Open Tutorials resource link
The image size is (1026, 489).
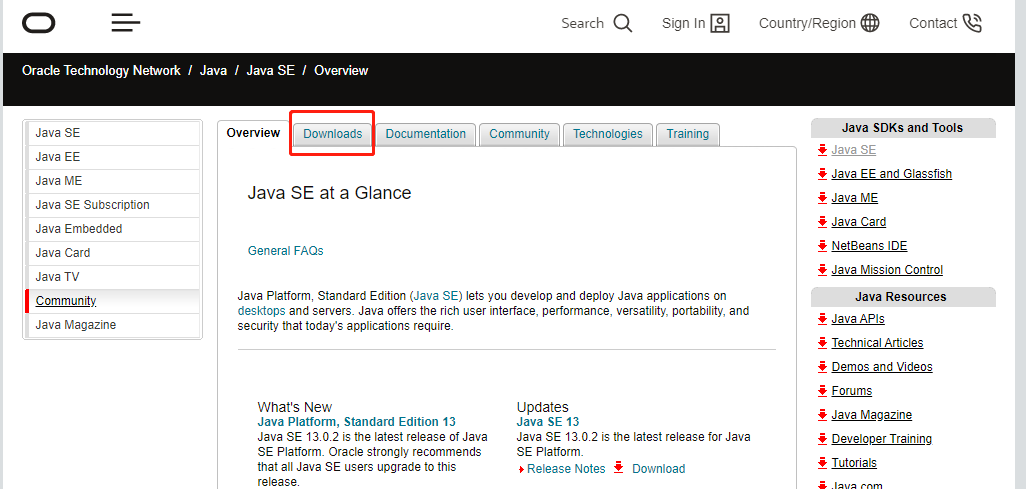854,463
